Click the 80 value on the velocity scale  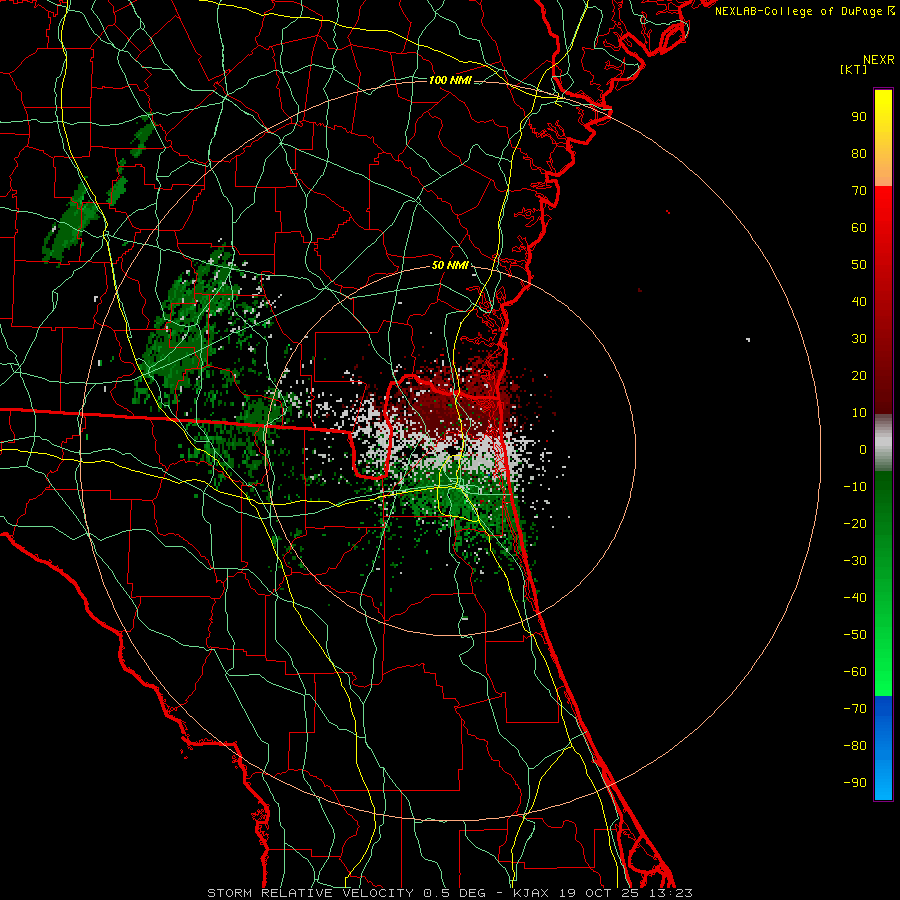pos(859,153)
